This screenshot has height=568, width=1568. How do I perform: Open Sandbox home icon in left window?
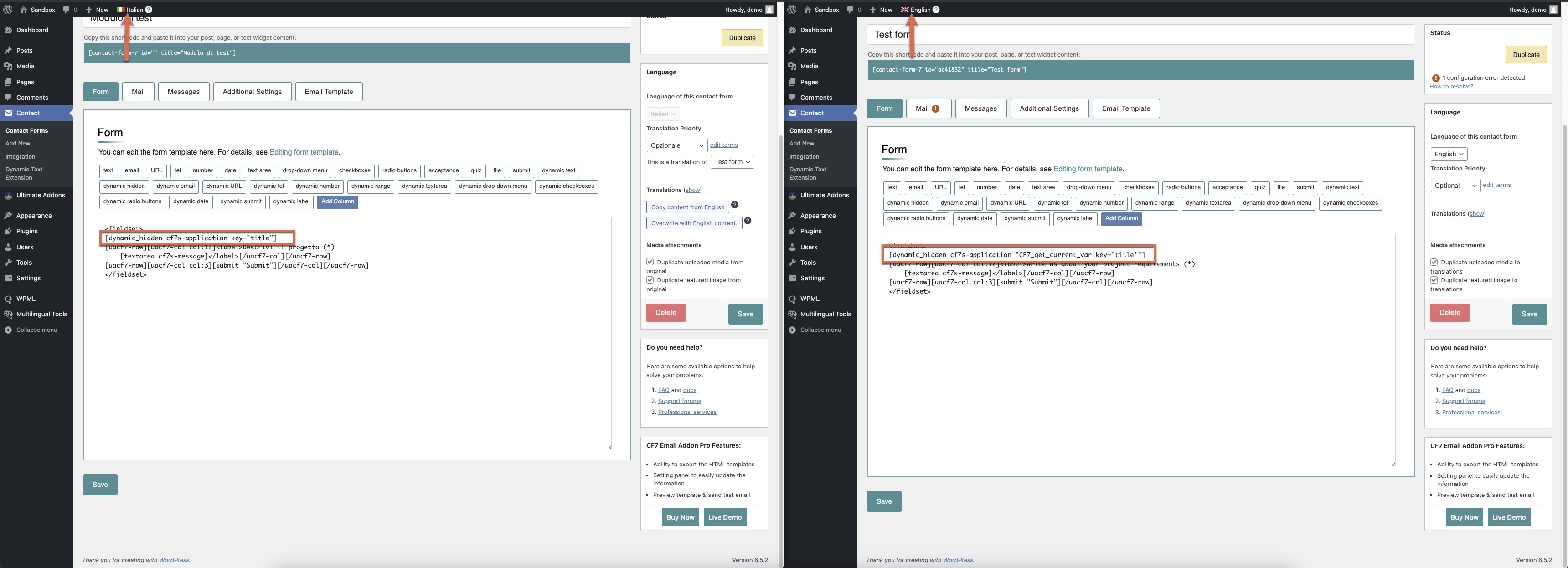point(24,10)
